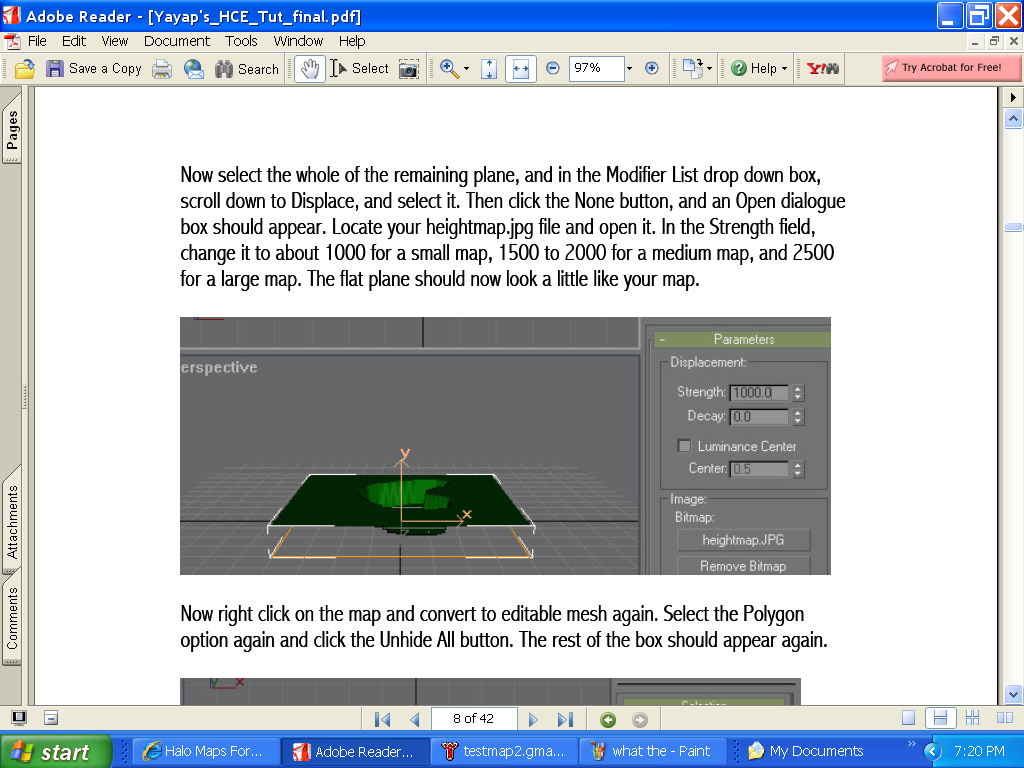The height and width of the screenshot is (768, 1024).
Task: Open the rotate view dropdown arrow
Action: pyautogui.click(x=709, y=68)
